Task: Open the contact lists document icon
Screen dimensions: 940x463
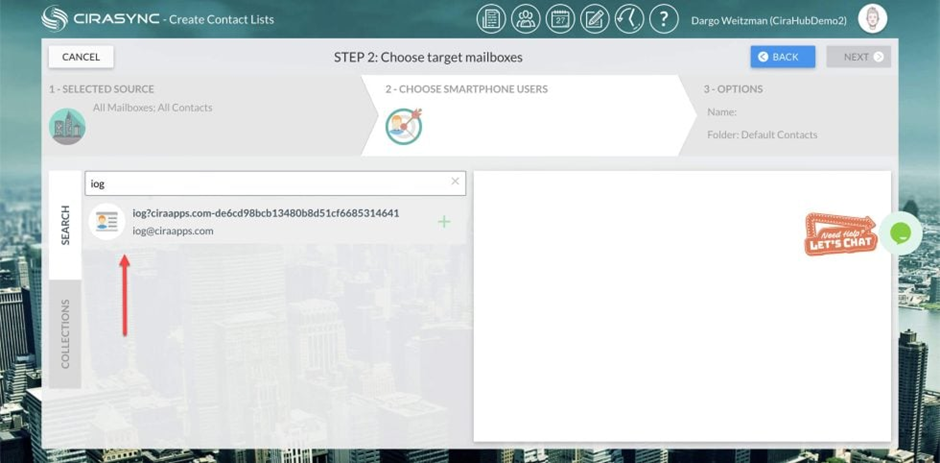Action: click(491, 19)
